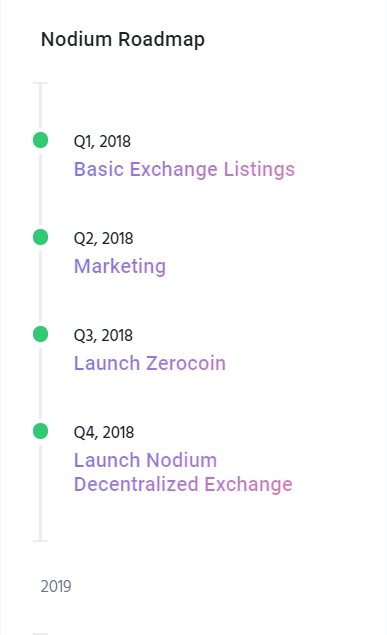Click the Q2, 2018 green timeline dot

point(40,237)
